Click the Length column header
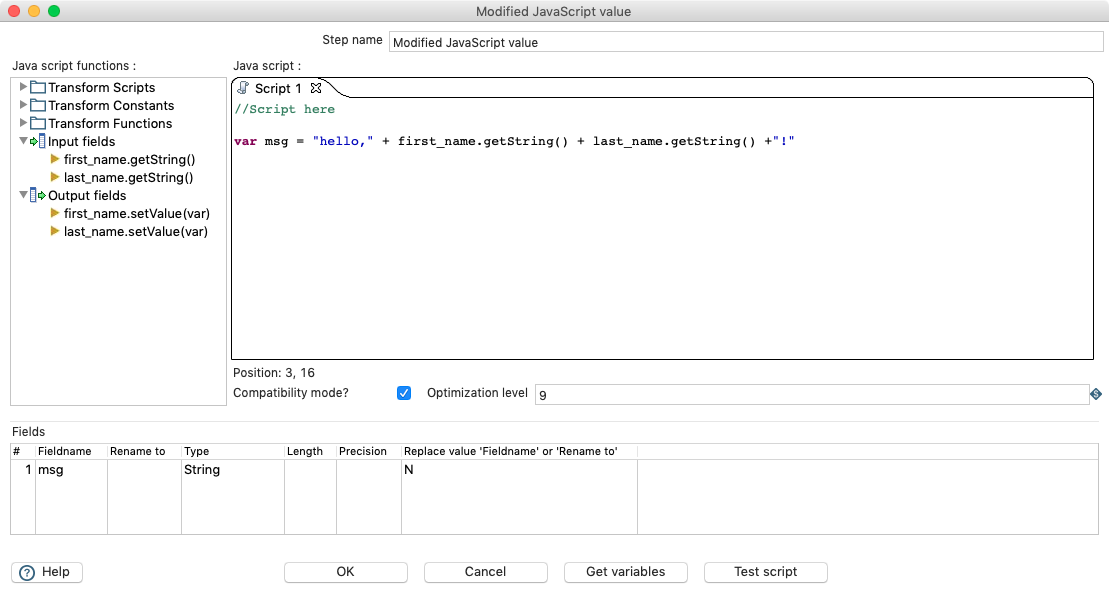Screen dimensions: 1109x595 point(310,451)
